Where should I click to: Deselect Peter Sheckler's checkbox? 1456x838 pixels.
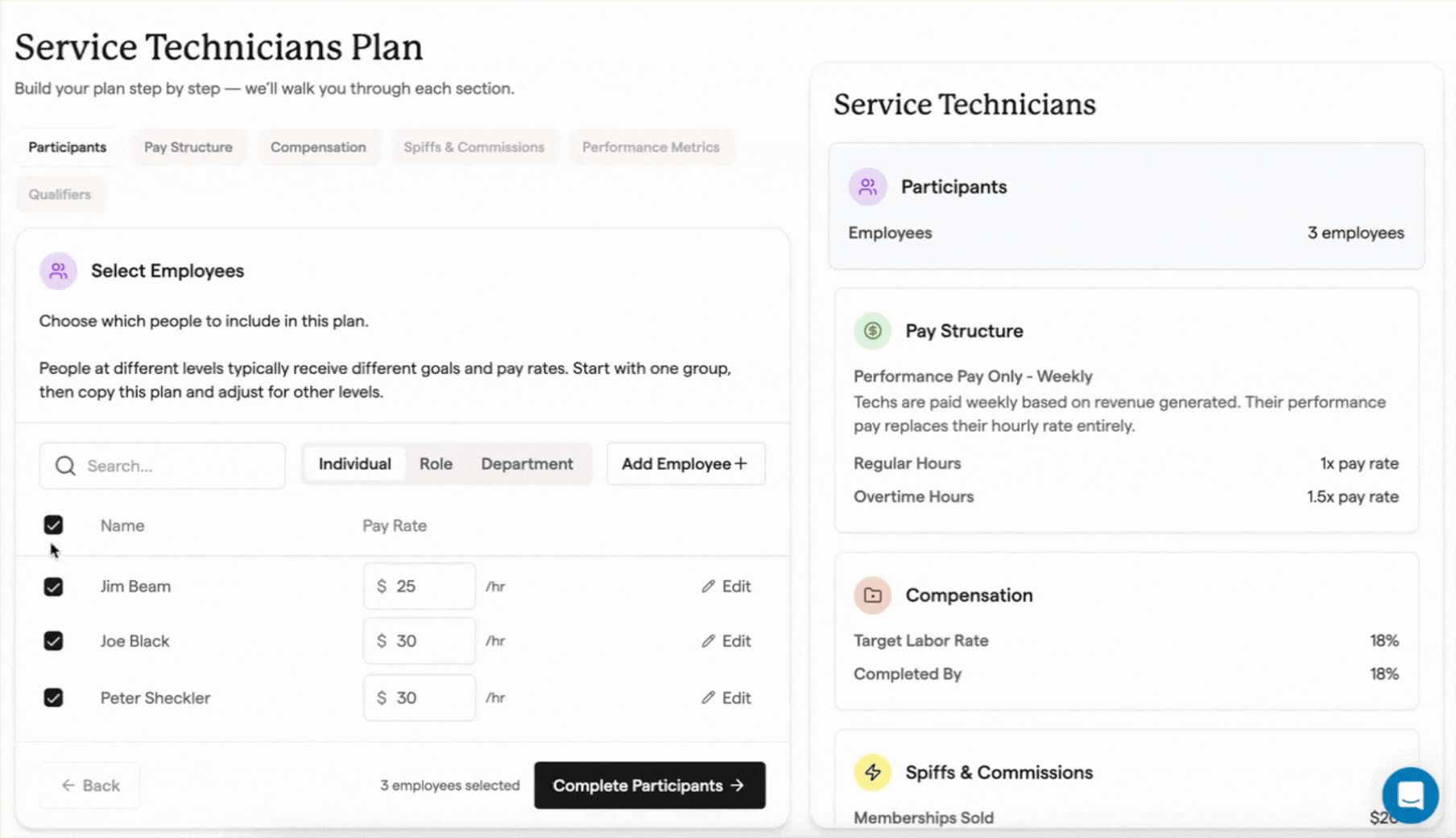pos(53,698)
